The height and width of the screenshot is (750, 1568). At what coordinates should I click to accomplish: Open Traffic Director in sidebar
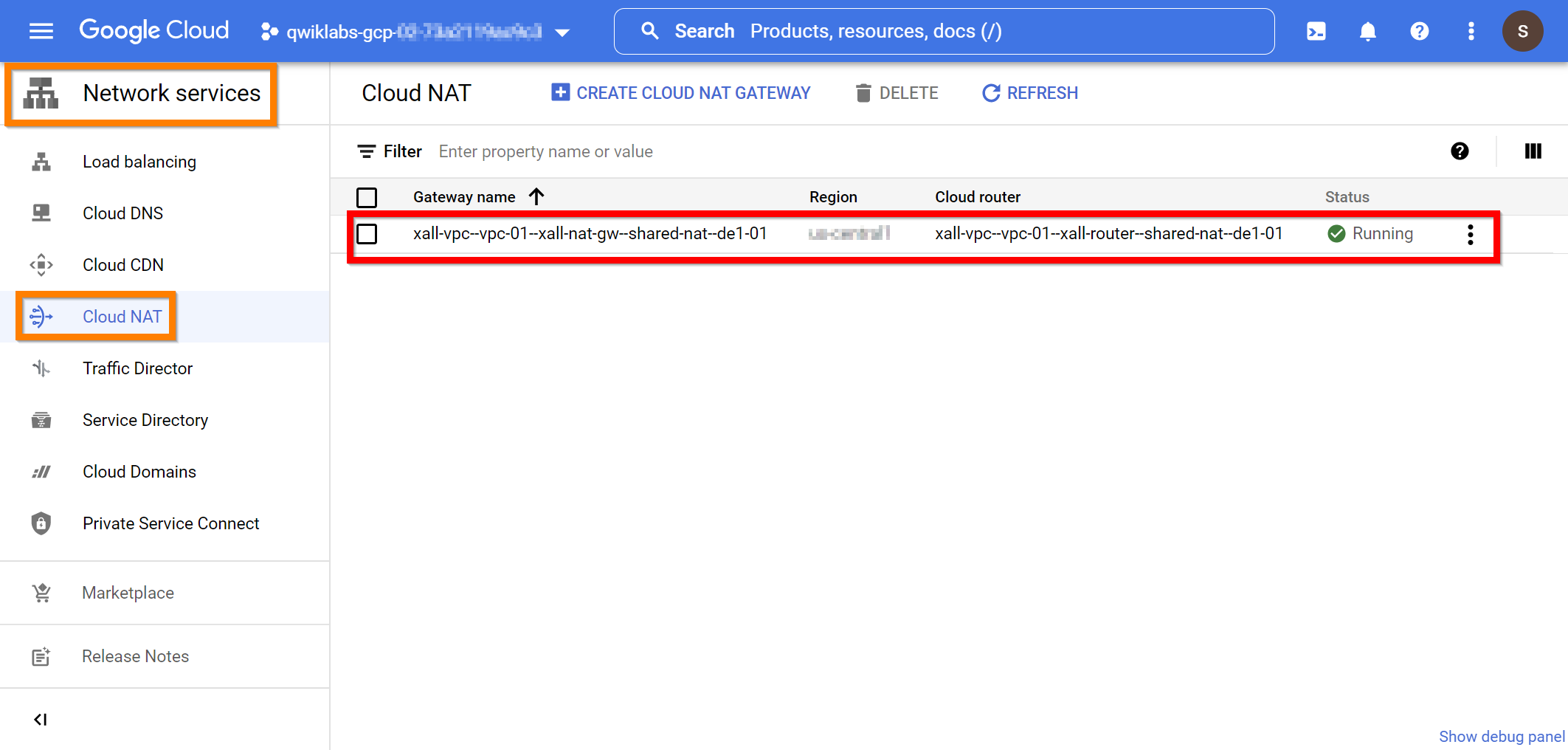pos(138,368)
